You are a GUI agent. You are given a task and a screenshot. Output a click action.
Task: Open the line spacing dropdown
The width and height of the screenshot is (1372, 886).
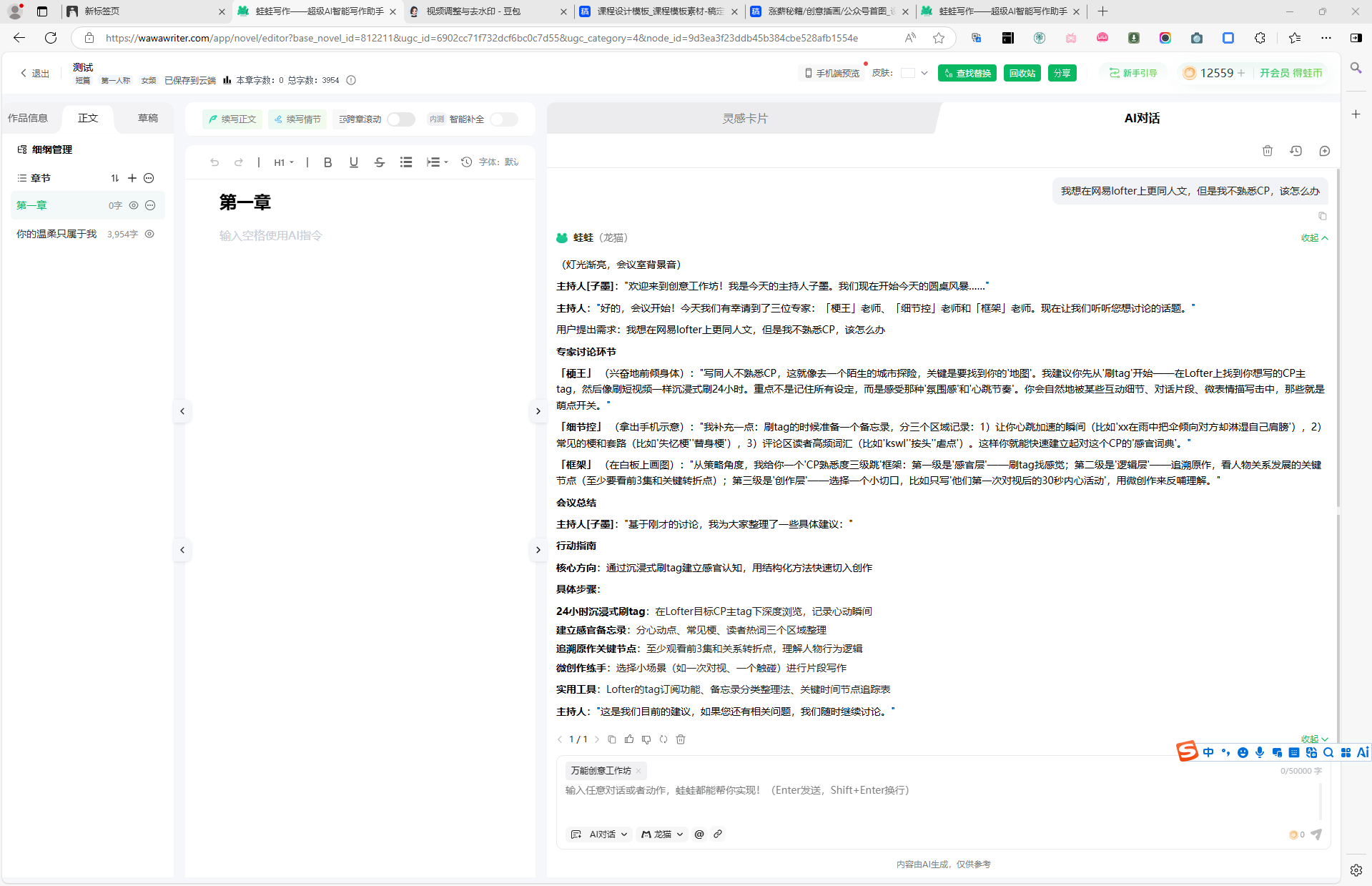pos(437,162)
